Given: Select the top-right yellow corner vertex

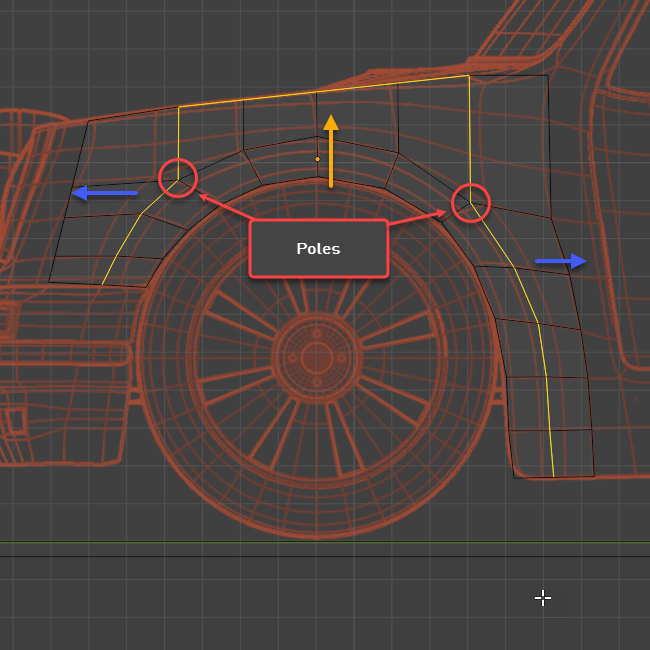Looking at the screenshot, I should (x=468, y=76).
